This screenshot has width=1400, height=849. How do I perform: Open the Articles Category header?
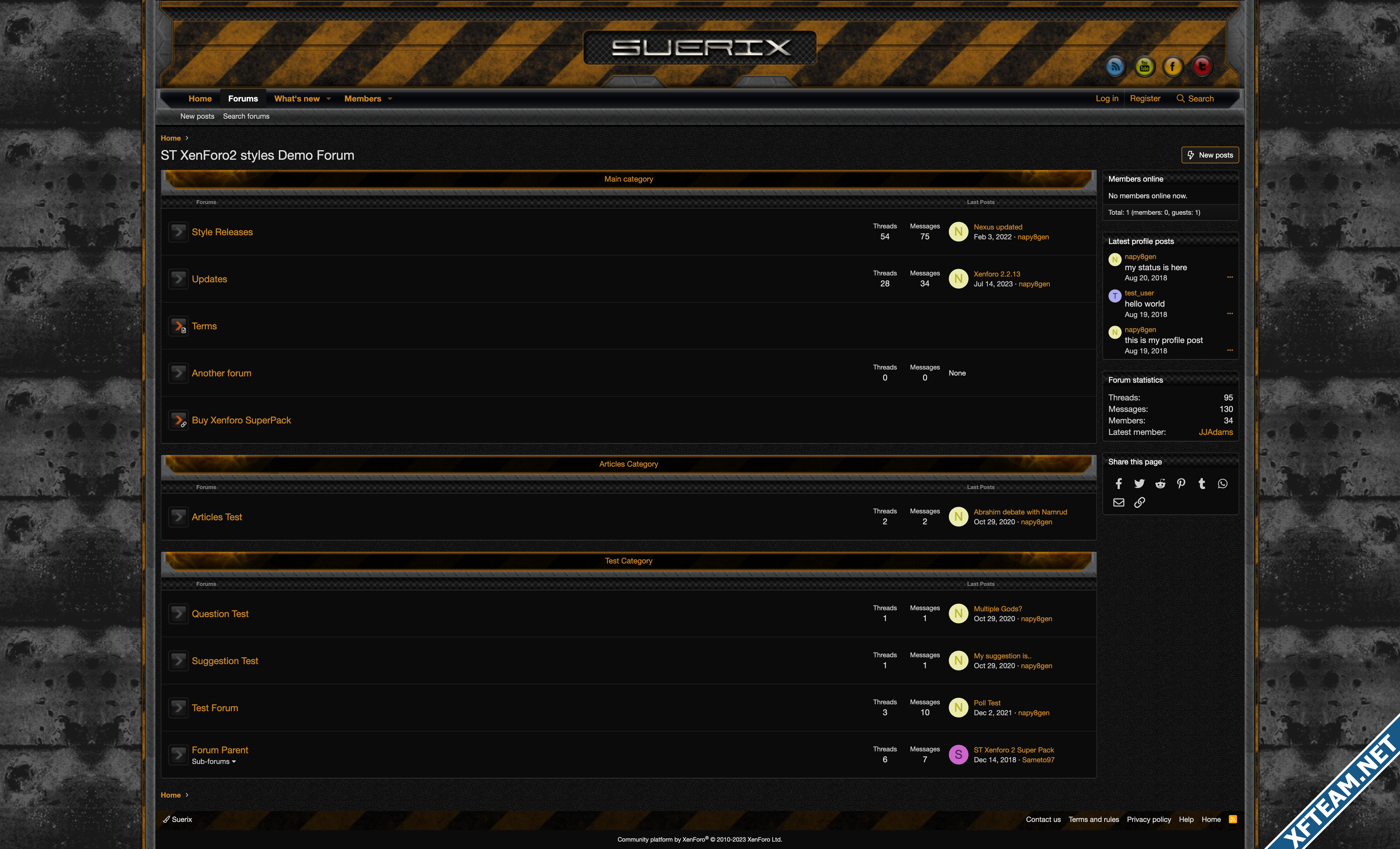[628, 464]
